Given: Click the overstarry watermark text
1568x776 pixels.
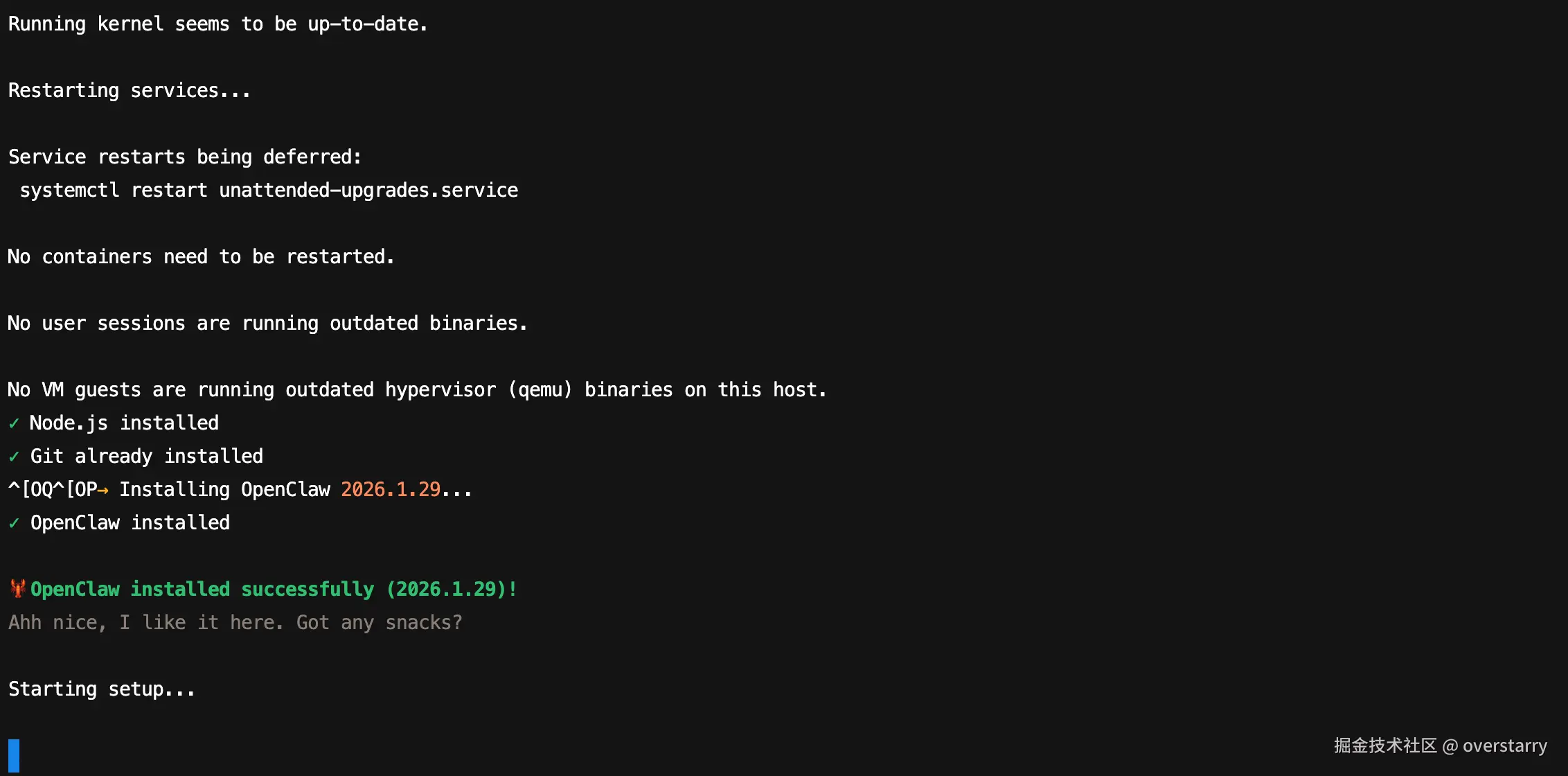Looking at the screenshot, I should click(1504, 746).
